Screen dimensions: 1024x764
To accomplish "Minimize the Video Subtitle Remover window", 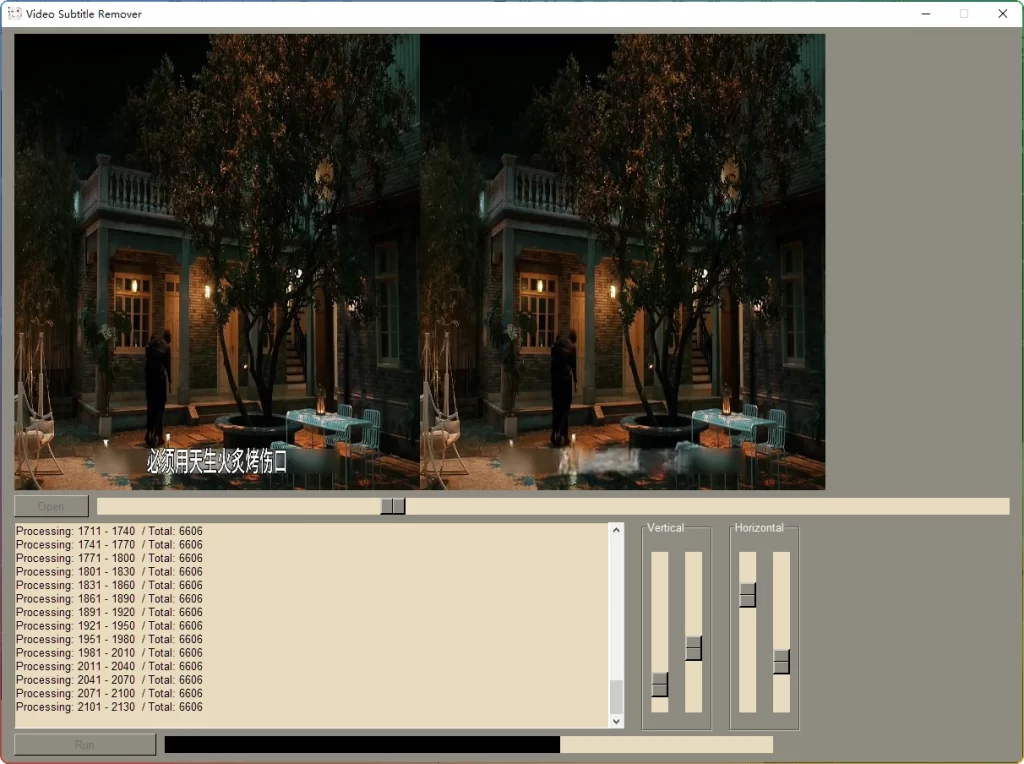I will (x=925, y=13).
